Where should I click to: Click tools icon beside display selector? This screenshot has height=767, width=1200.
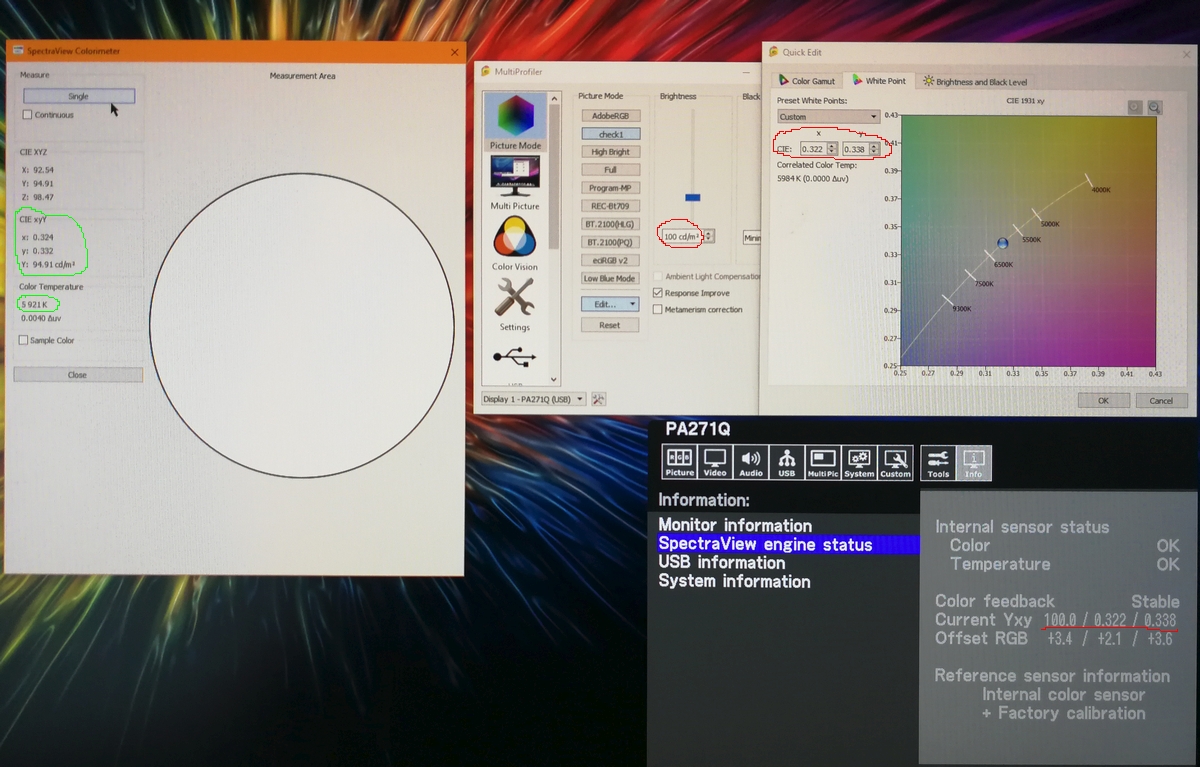[599, 399]
